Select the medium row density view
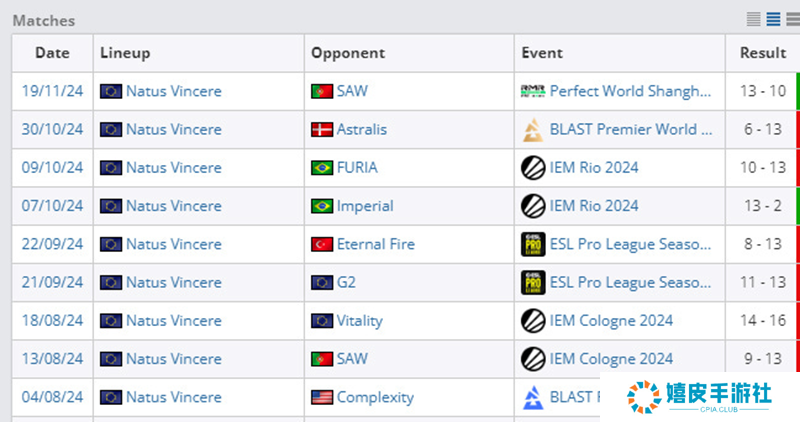This screenshot has height=422, width=800. [x=773, y=19]
